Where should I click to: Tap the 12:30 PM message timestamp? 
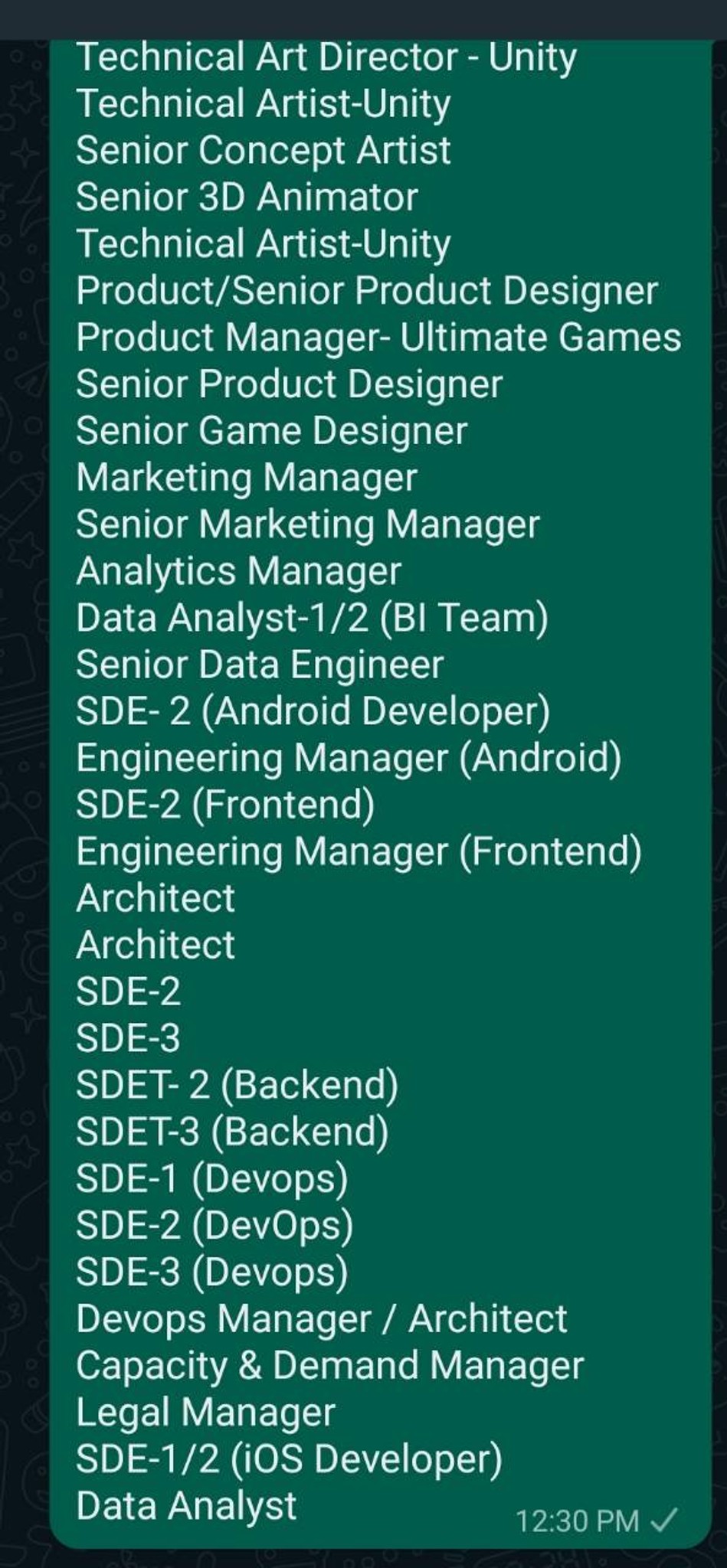coord(577,1521)
